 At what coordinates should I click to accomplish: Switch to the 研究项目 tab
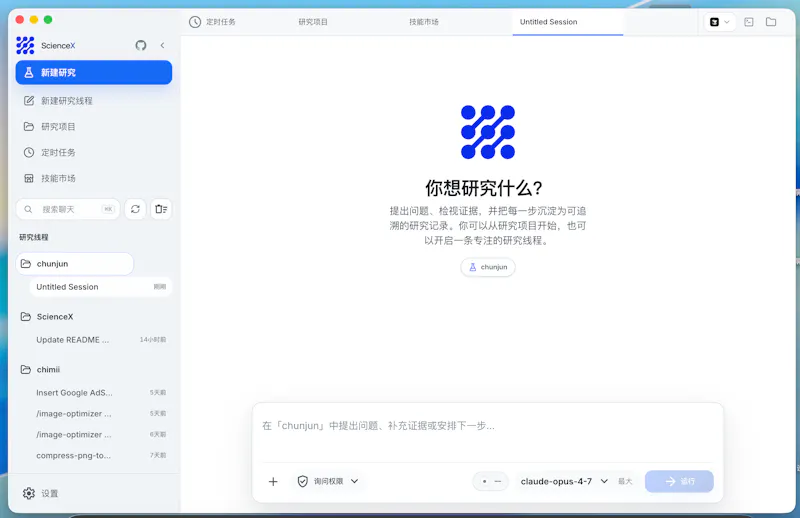[313, 22]
